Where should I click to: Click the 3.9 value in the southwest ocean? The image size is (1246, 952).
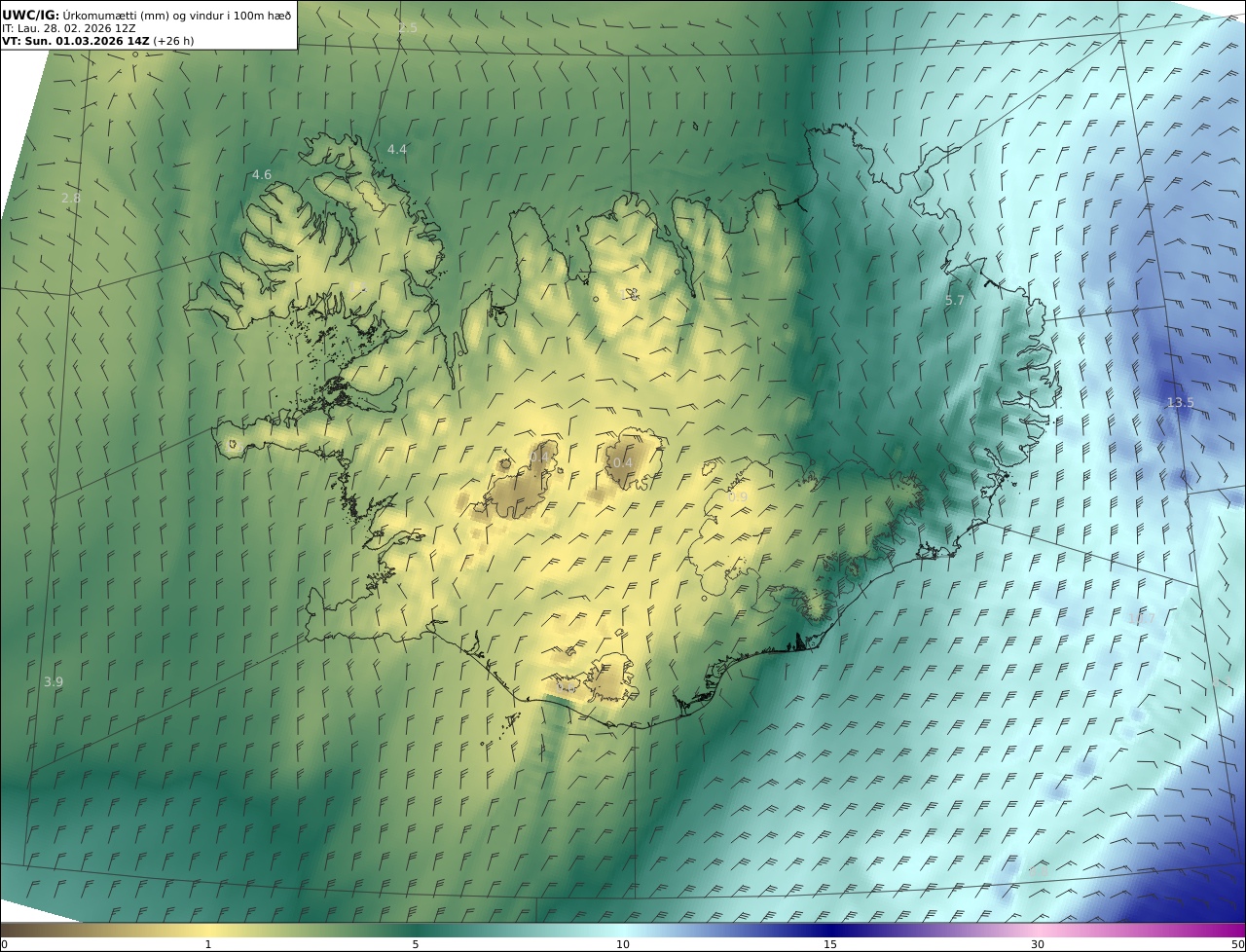point(54,682)
